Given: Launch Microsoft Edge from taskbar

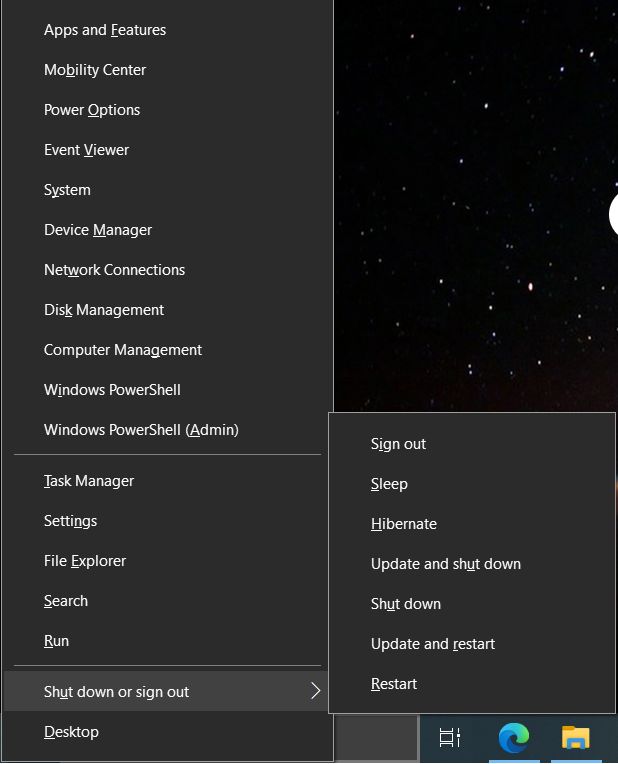Looking at the screenshot, I should point(514,737).
